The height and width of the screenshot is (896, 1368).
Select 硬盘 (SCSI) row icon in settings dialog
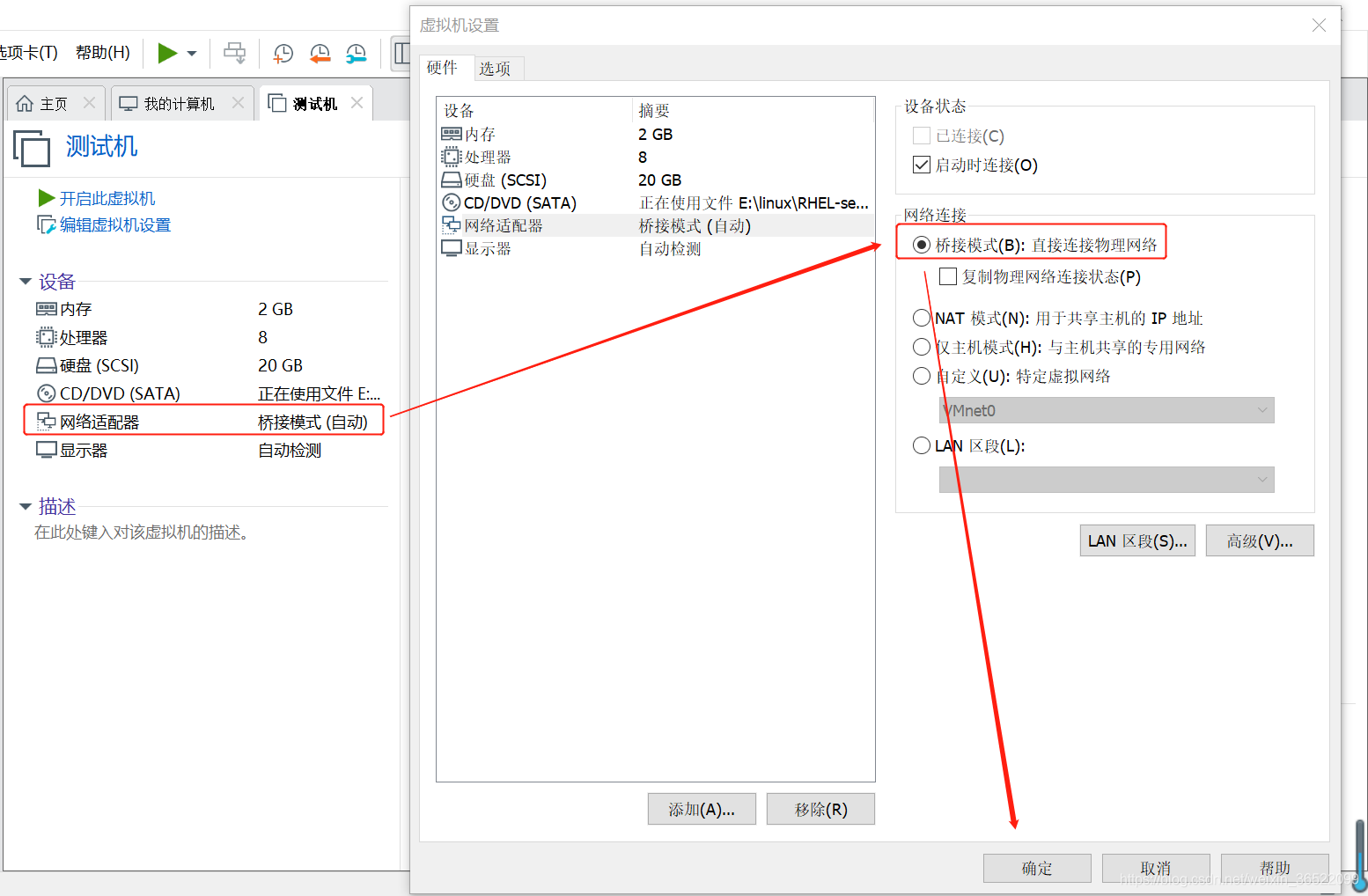point(452,180)
